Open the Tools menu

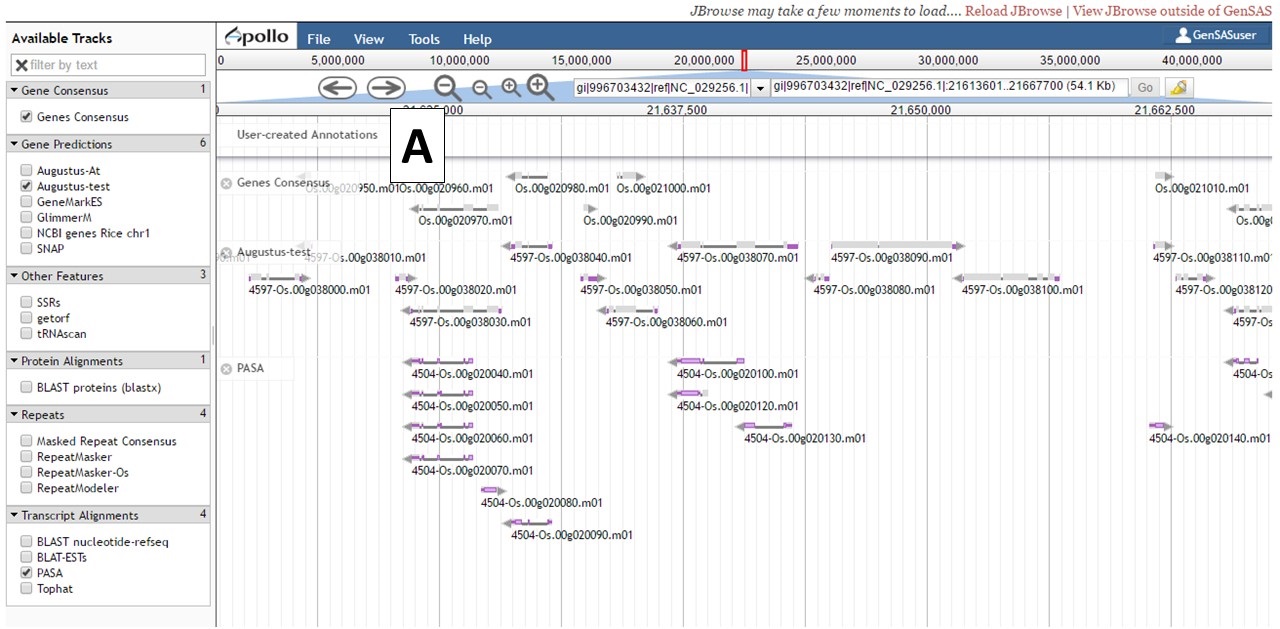(x=423, y=39)
